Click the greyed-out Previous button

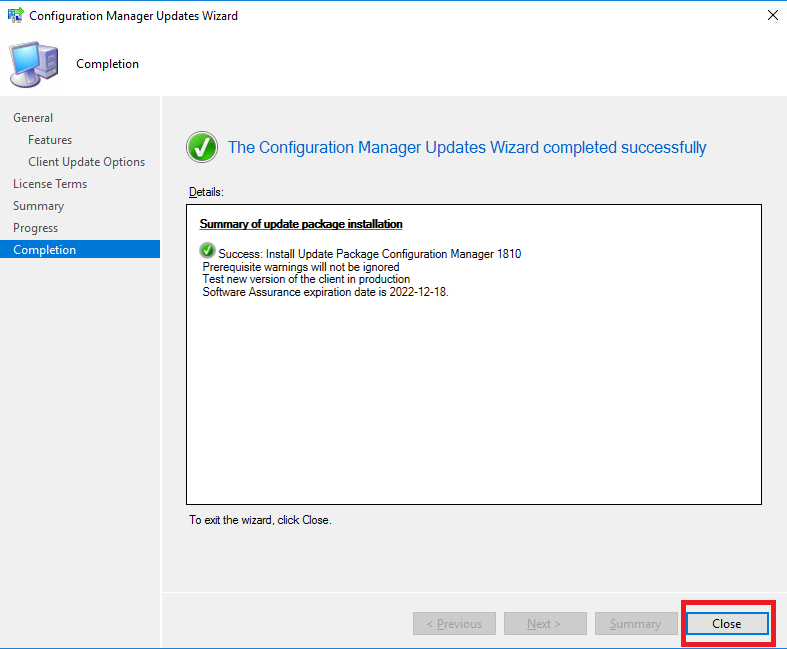pyautogui.click(x=454, y=623)
